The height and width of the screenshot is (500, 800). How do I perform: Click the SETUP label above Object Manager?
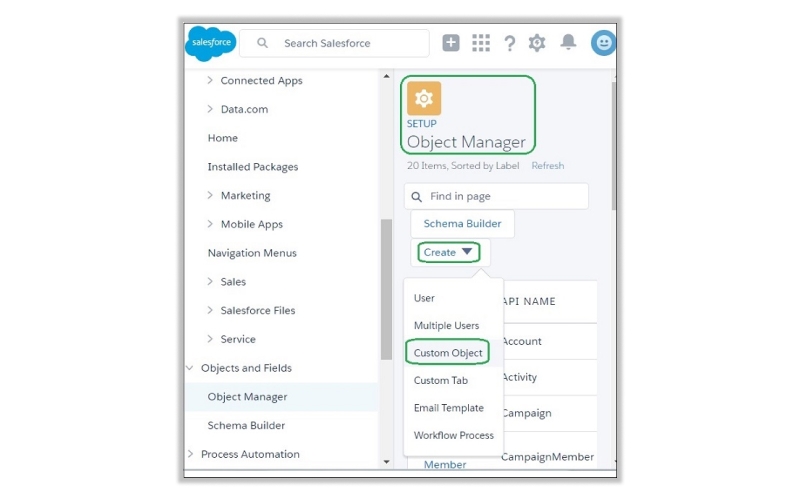421,123
